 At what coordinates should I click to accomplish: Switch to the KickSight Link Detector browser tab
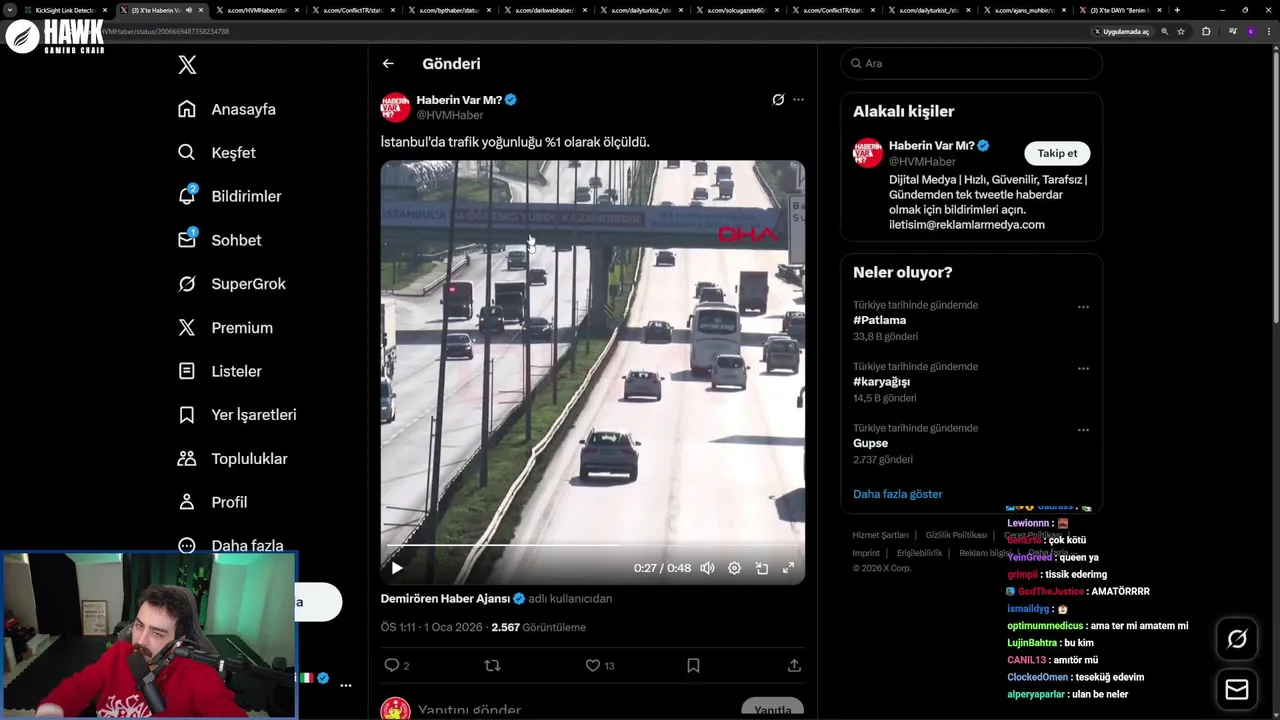coord(66,10)
